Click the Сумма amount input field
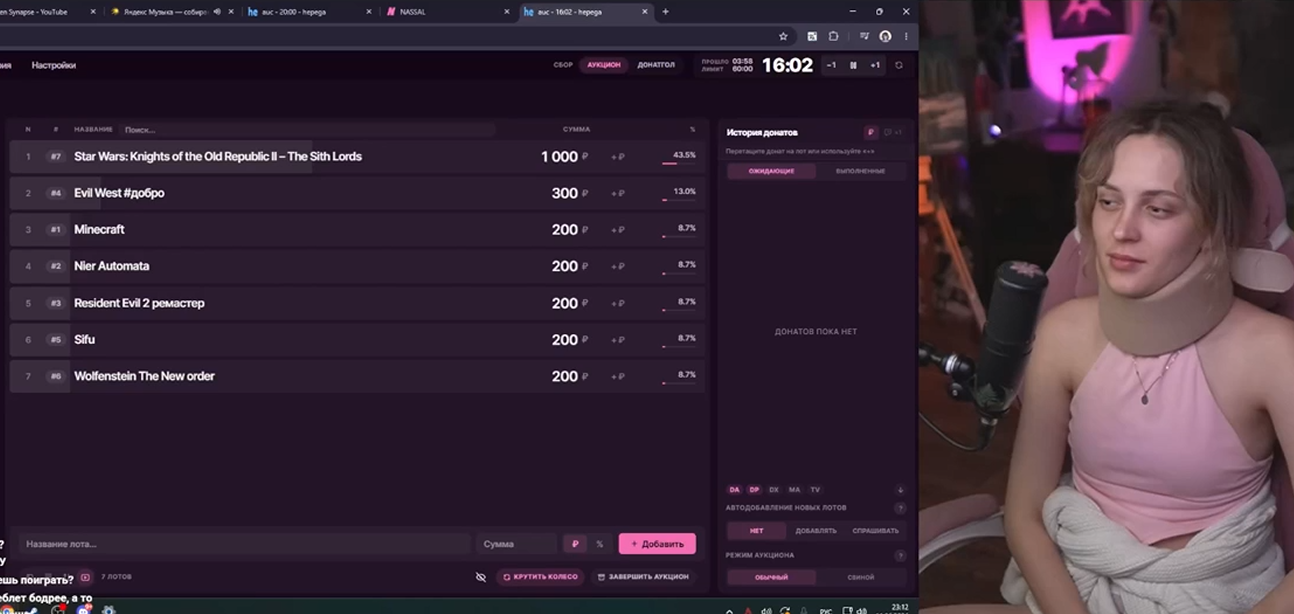 [516, 544]
